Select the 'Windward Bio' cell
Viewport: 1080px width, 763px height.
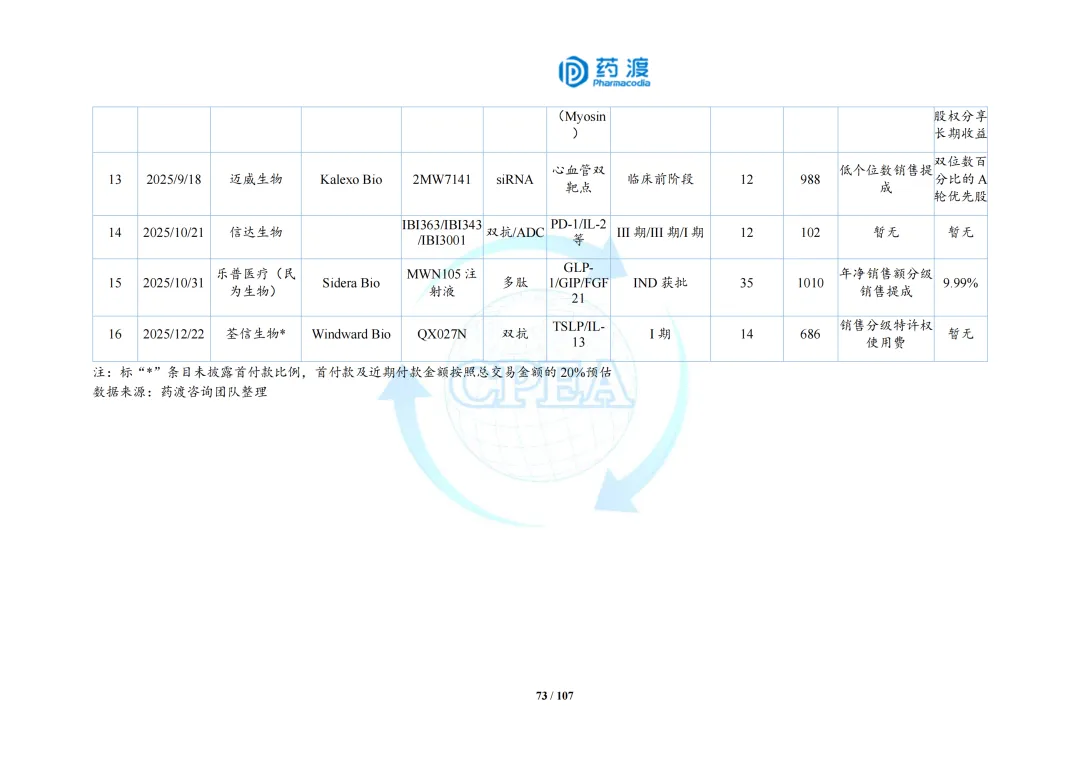(x=351, y=338)
